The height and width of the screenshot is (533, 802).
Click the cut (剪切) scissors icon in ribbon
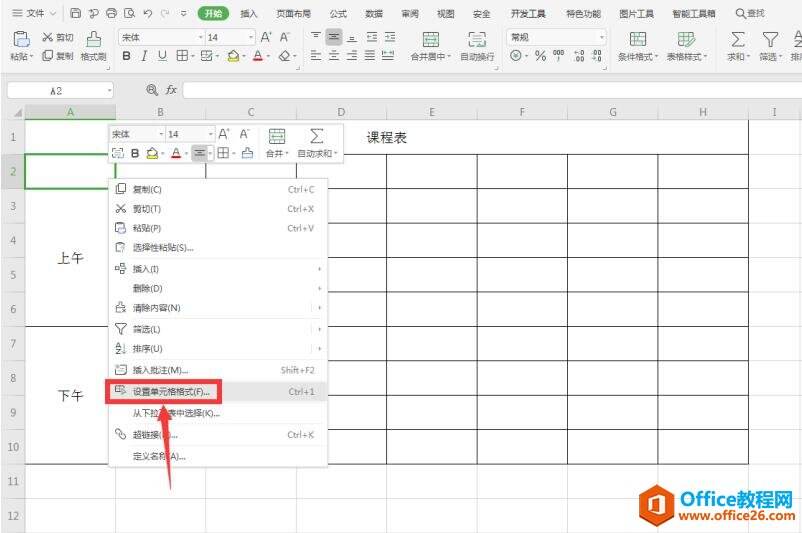click(x=47, y=37)
